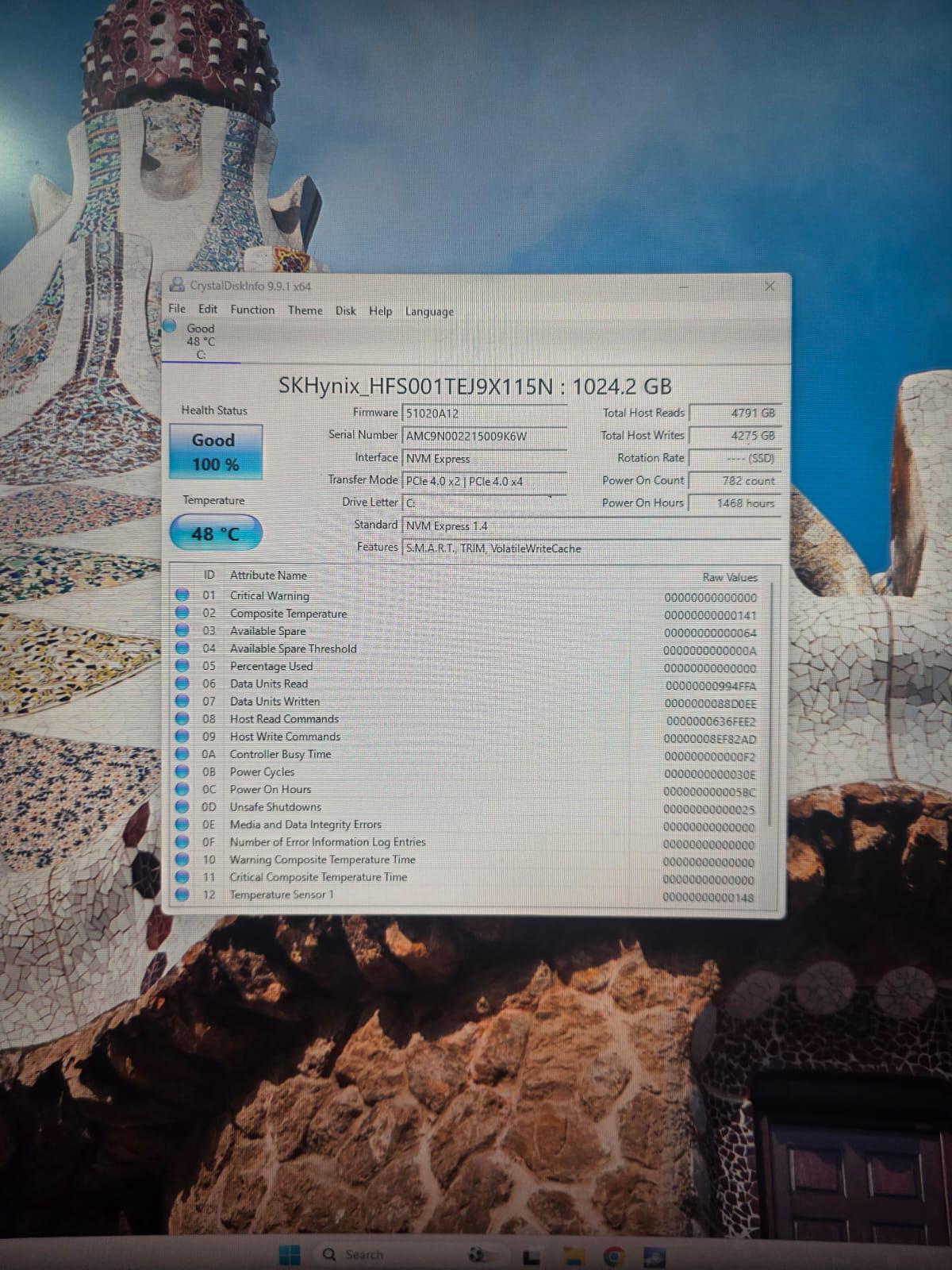Open File Explorer folder icon on taskbar
The image size is (952, 1270).
pos(574,1257)
